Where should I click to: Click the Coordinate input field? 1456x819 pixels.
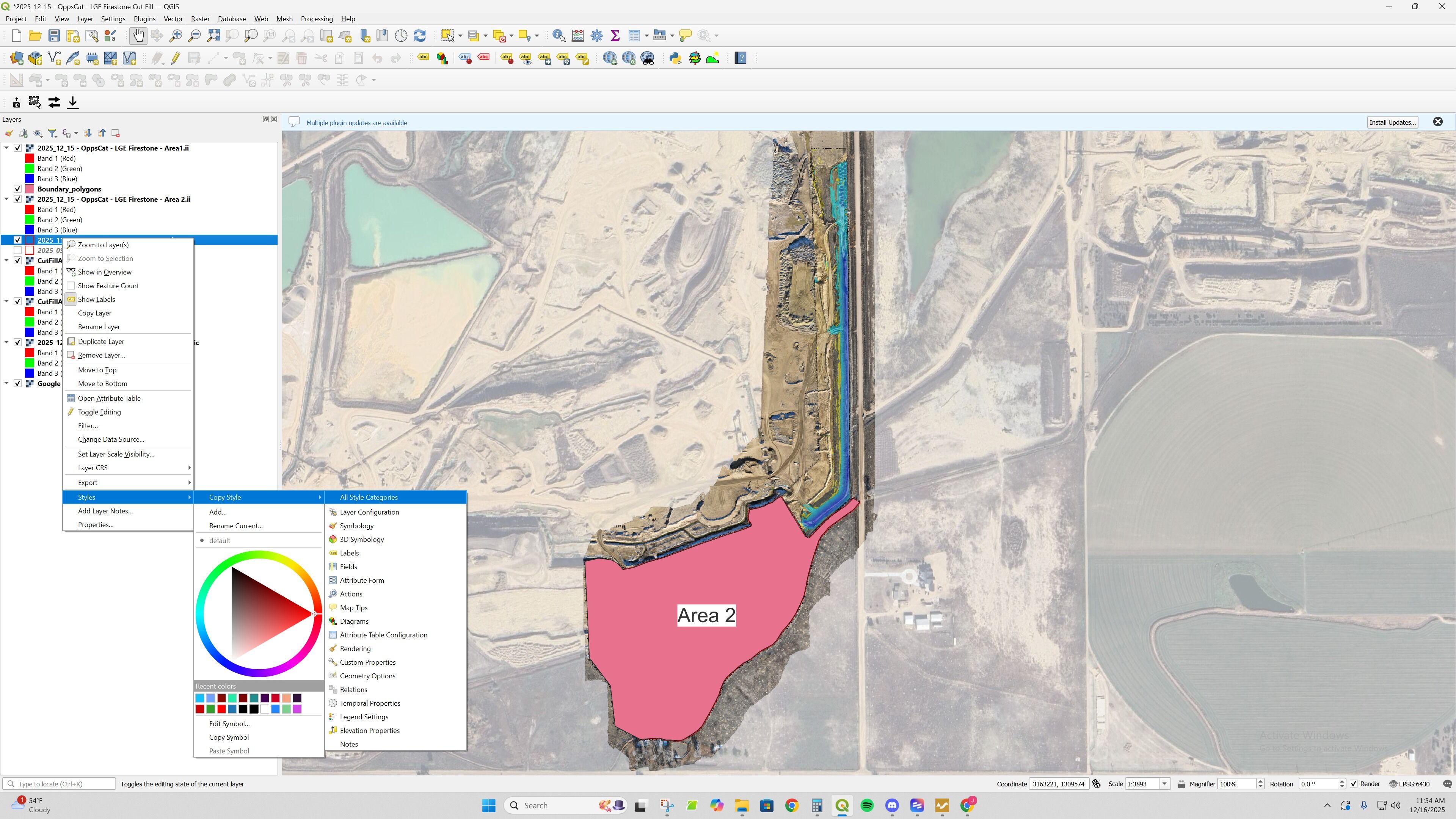[x=1059, y=784]
